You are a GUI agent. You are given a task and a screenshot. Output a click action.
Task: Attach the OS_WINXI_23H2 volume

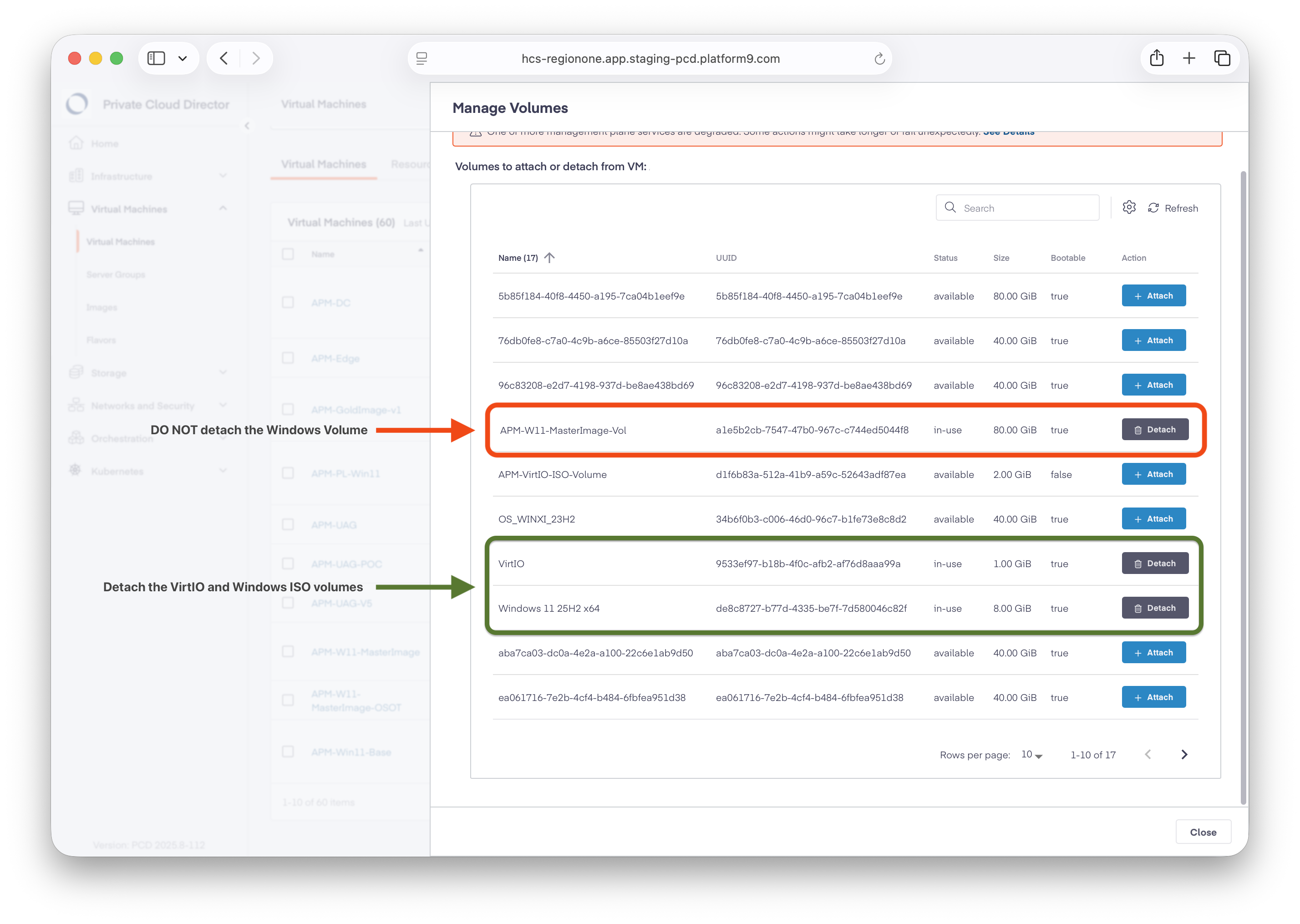click(1154, 519)
